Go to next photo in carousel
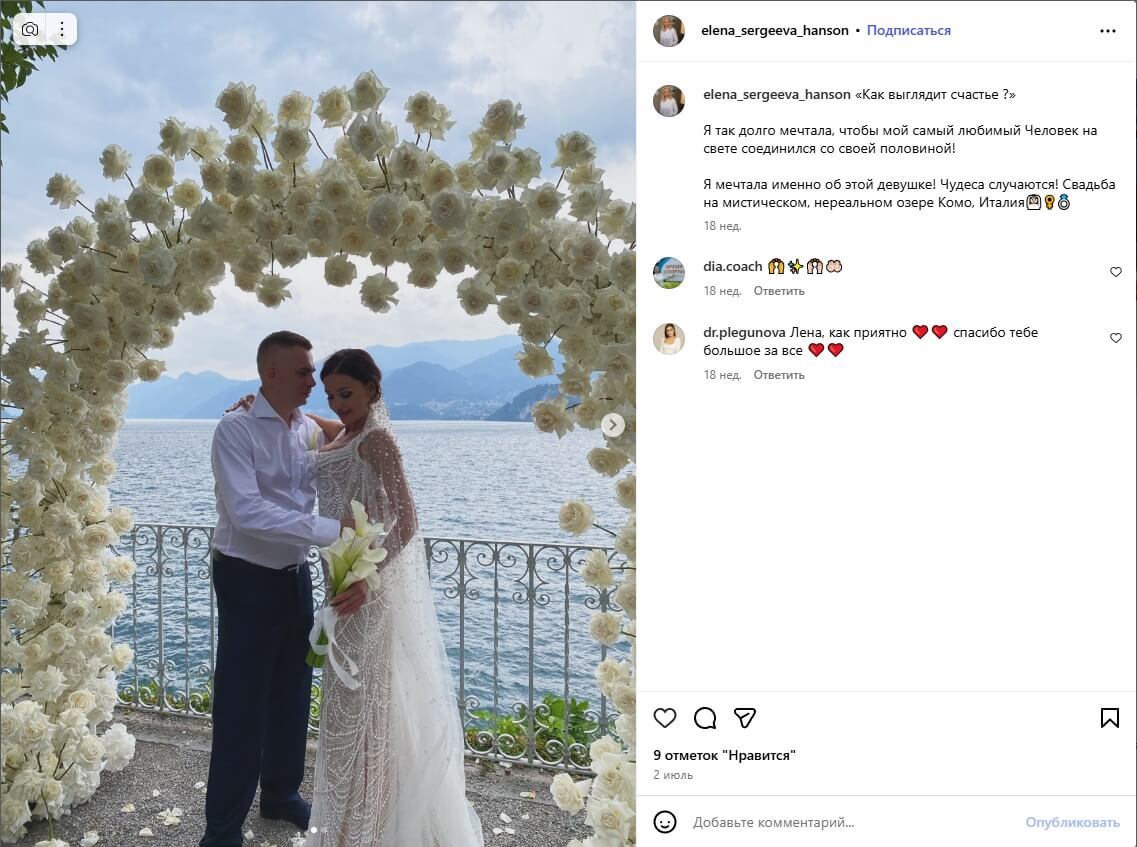This screenshot has width=1137, height=847. click(x=613, y=425)
